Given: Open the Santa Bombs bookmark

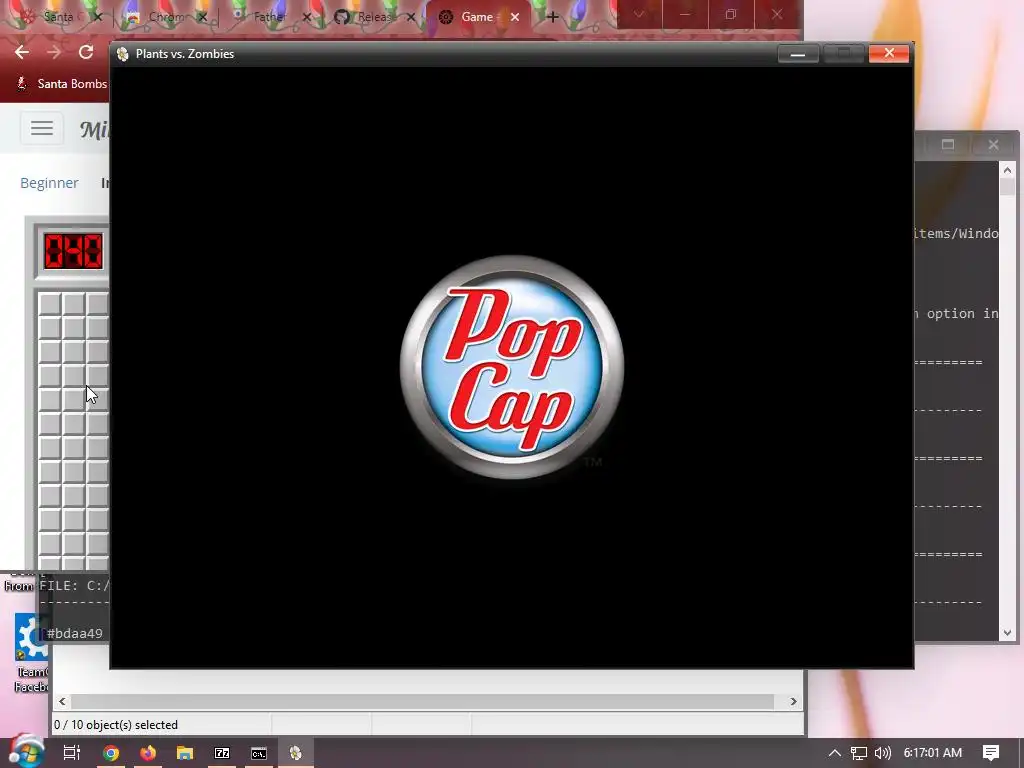Looking at the screenshot, I should (61, 84).
